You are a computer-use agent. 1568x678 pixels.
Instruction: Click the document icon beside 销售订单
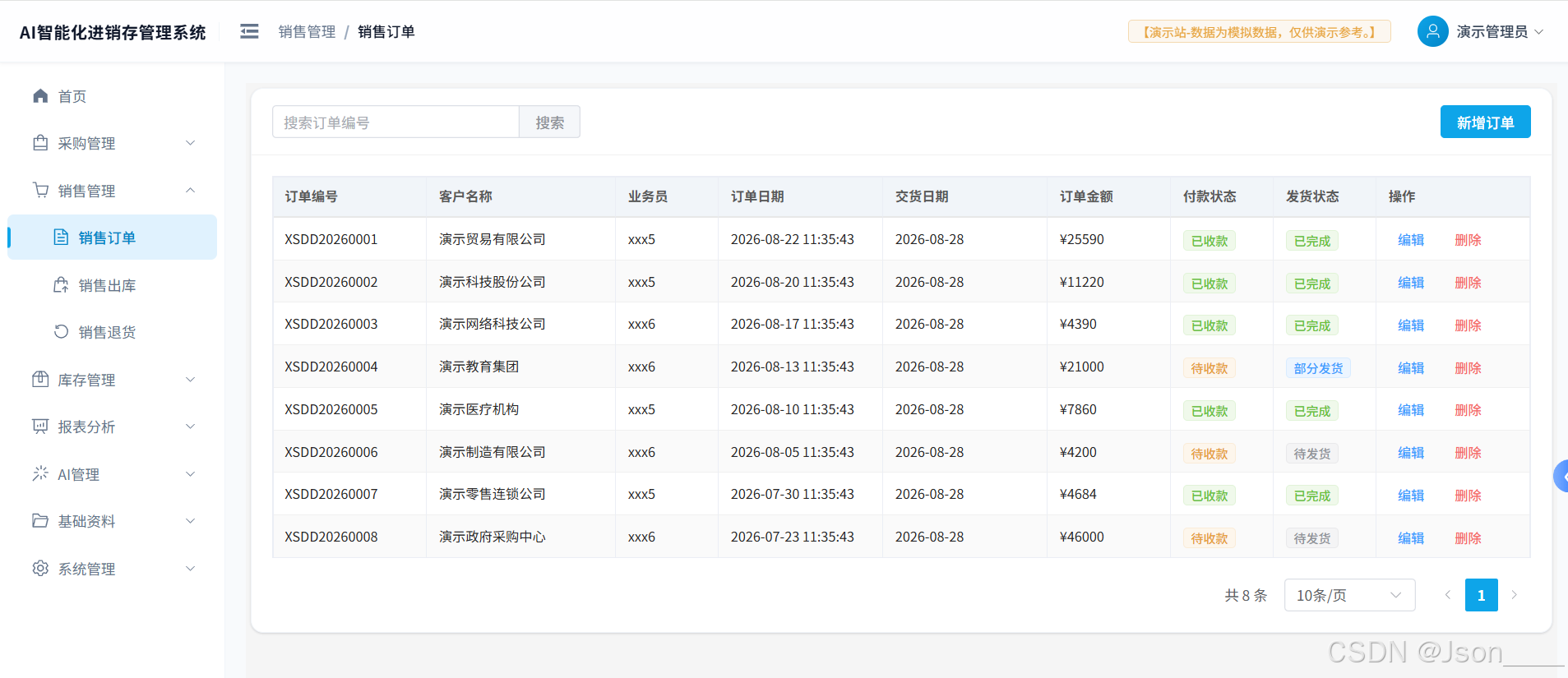(x=61, y=238)
